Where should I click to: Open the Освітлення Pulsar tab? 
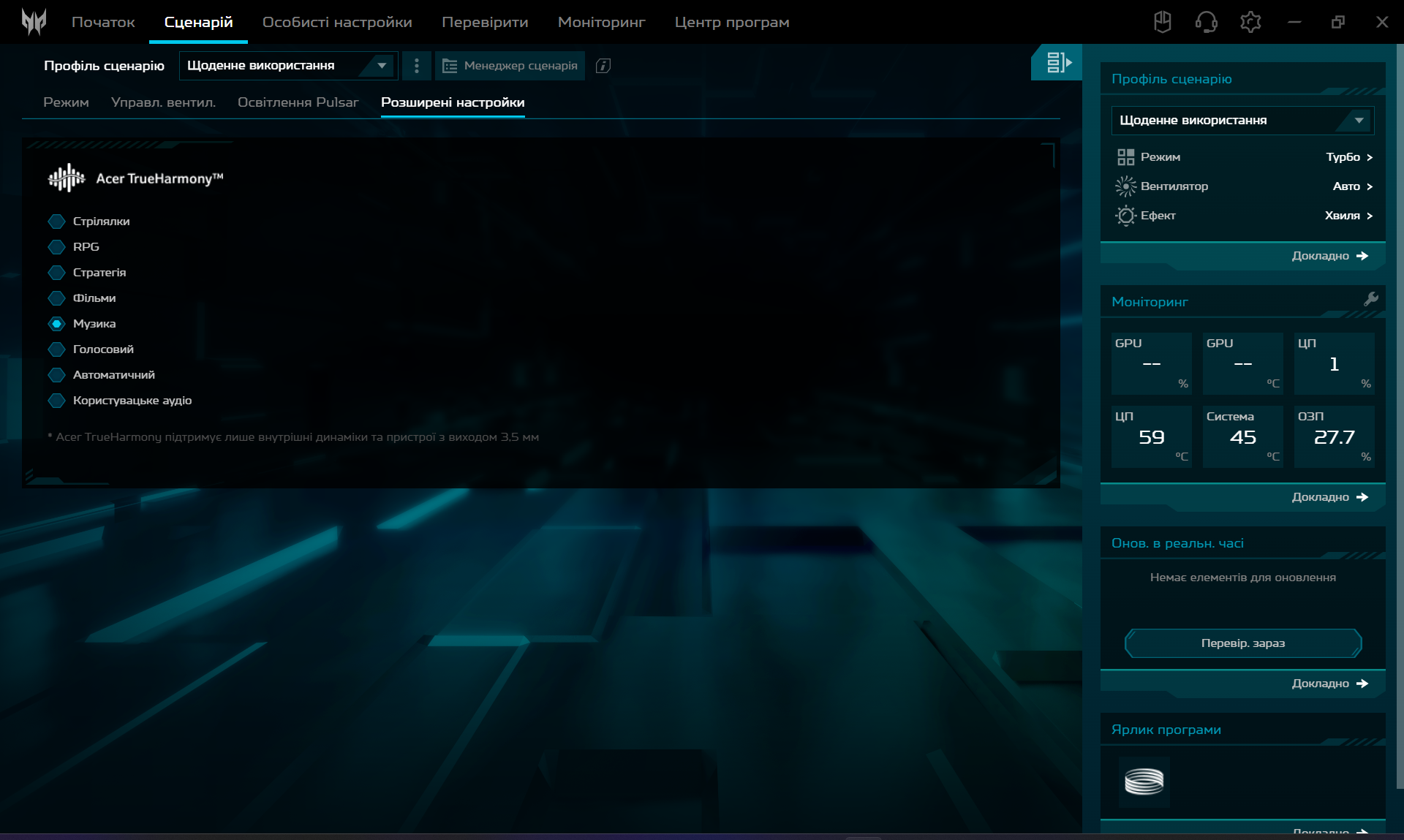[298, 102]
